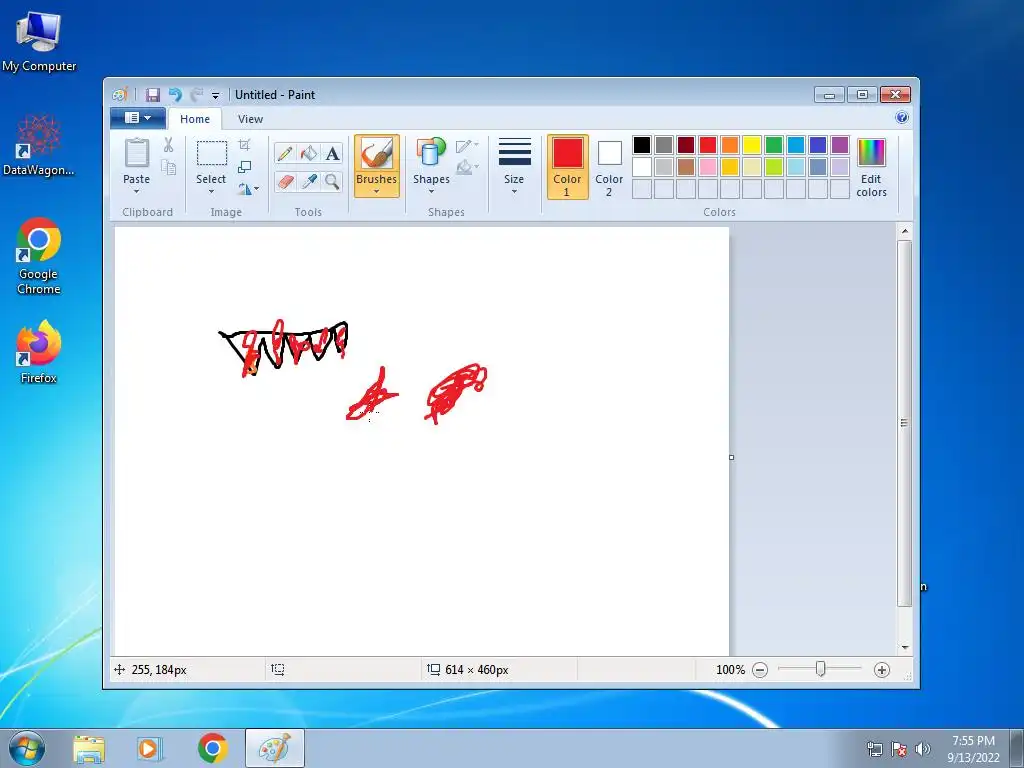This screenshot has height=768, width=1024.
Task: Click the vertical scrollbar up arrow
Action: [x=904, y=231]
